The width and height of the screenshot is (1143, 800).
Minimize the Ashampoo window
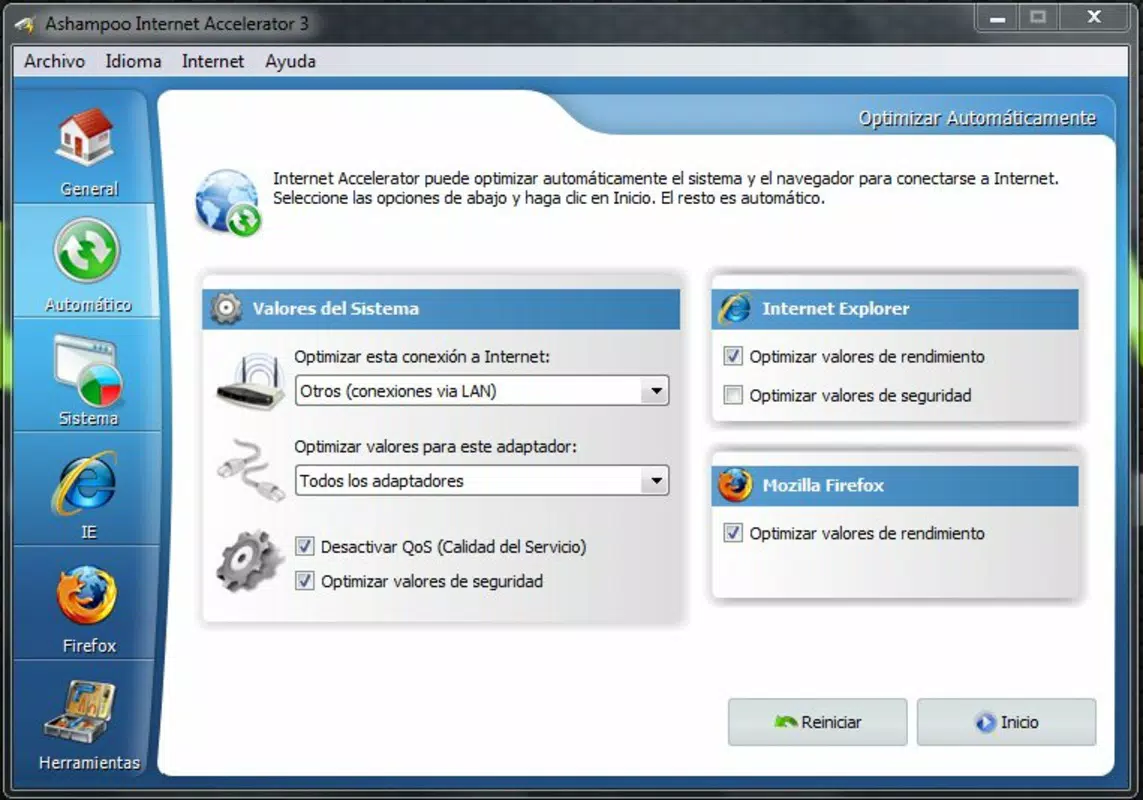[x=998, y=18]
